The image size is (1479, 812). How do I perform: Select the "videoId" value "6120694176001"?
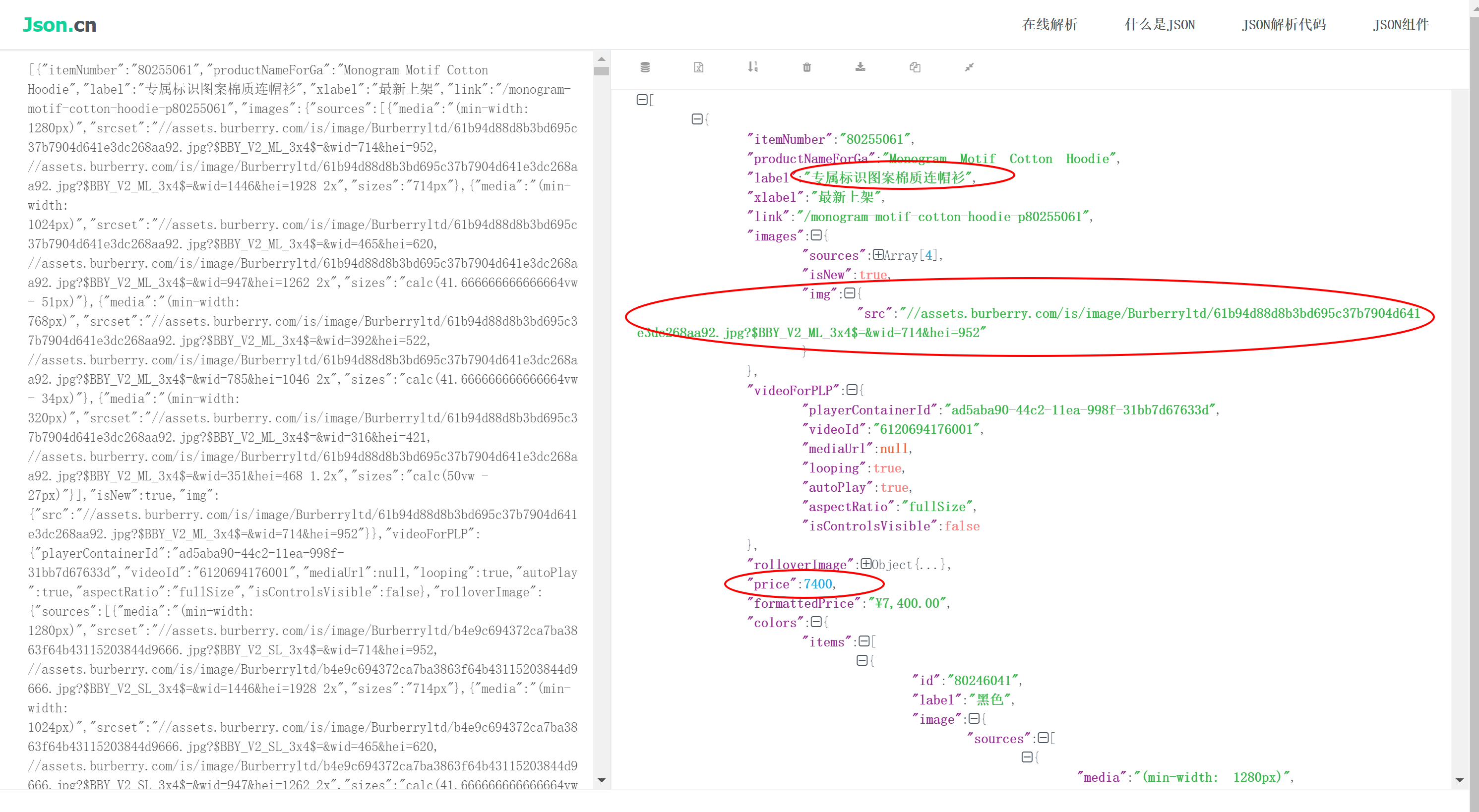pos(926,429)
